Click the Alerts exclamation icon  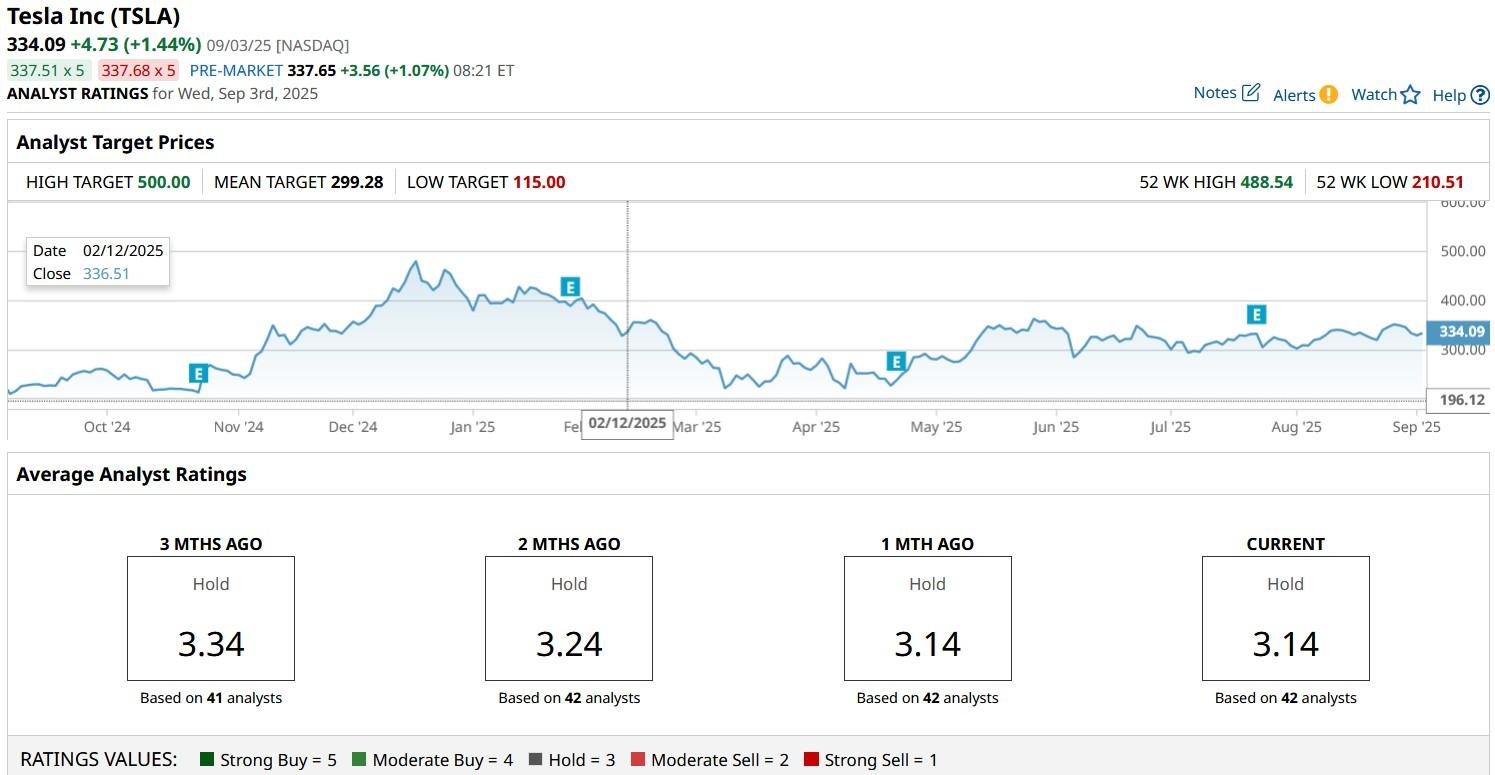pos(1328,94)
